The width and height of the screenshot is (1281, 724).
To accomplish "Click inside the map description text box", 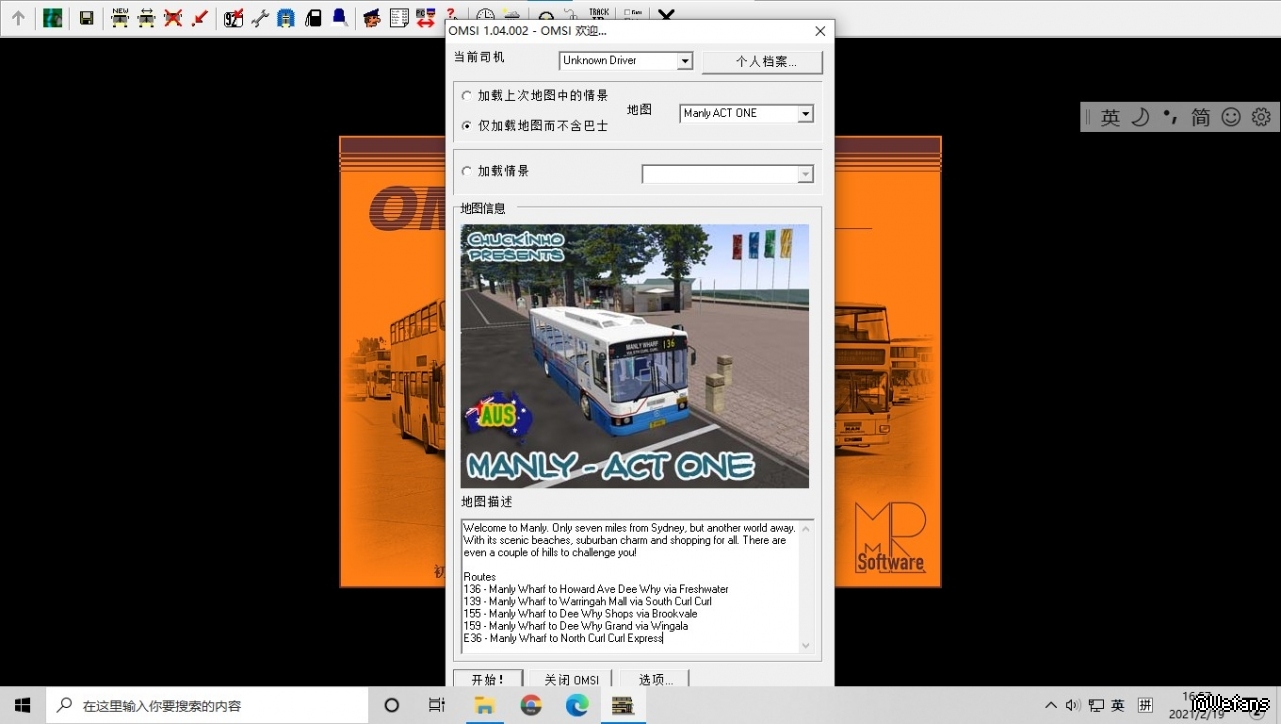I will [x=631, y=586].
